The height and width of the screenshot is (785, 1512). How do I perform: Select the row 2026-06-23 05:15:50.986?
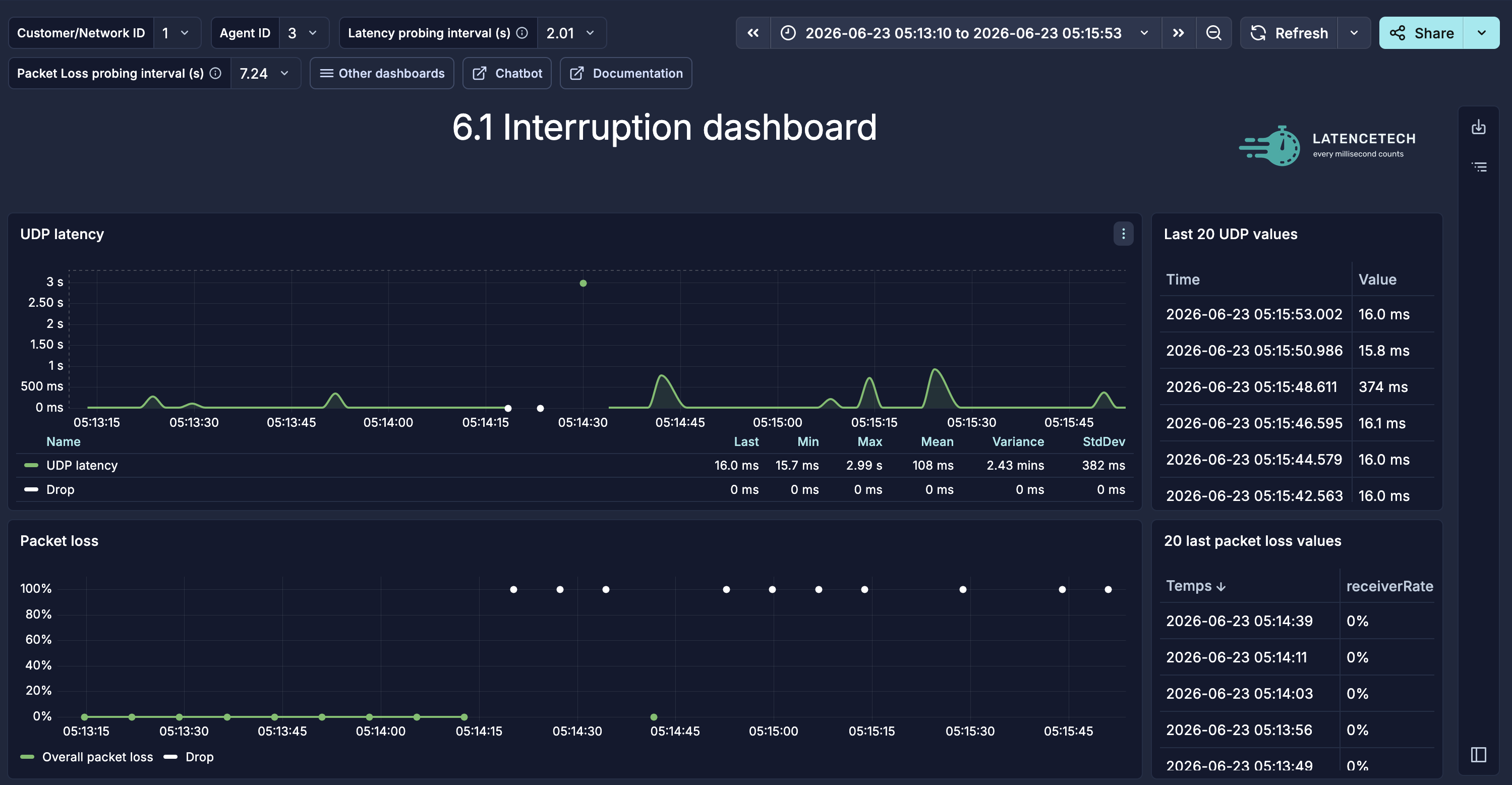1297,351
